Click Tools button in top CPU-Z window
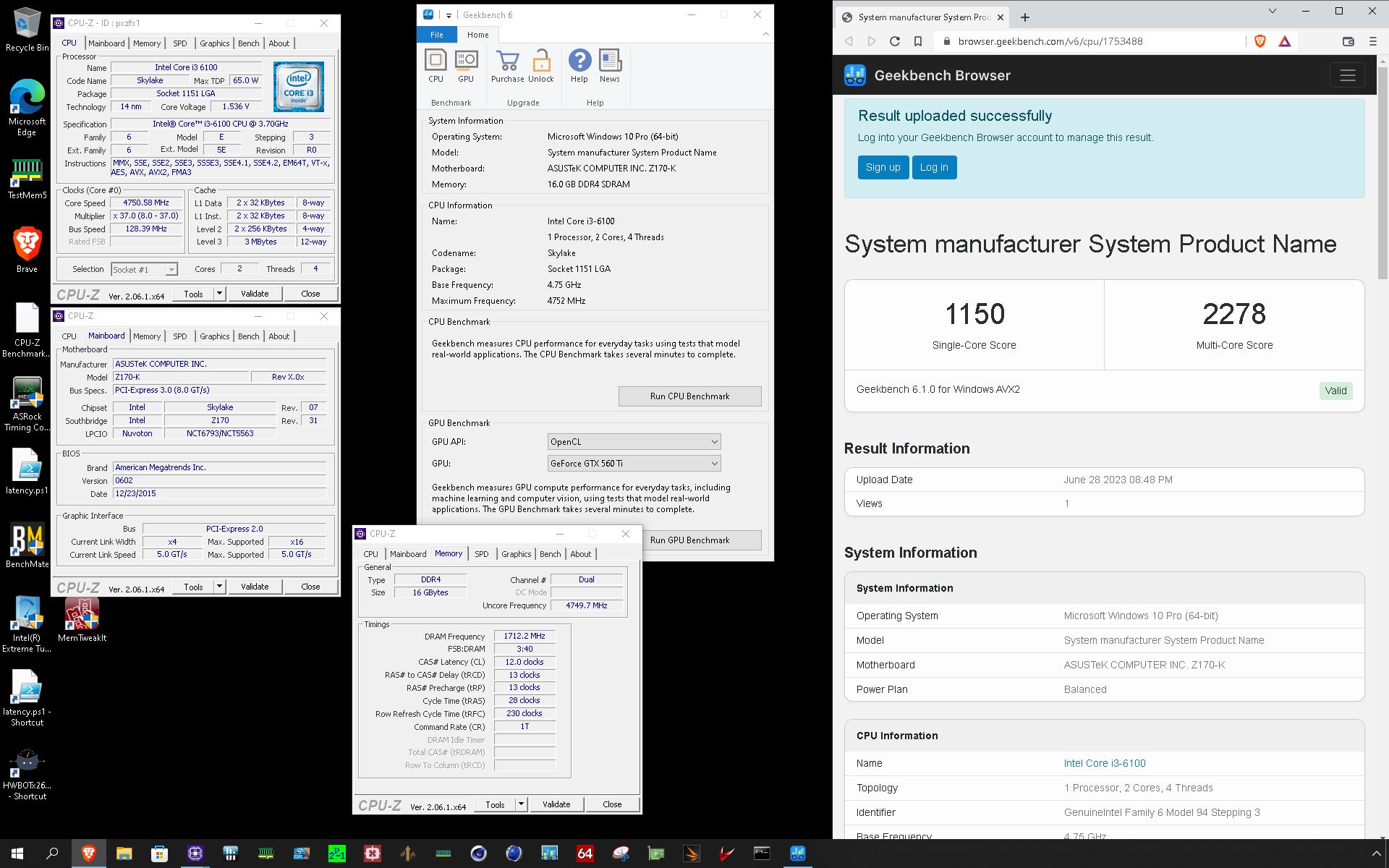The image size is (1389, 868). (x=193, y=294)
